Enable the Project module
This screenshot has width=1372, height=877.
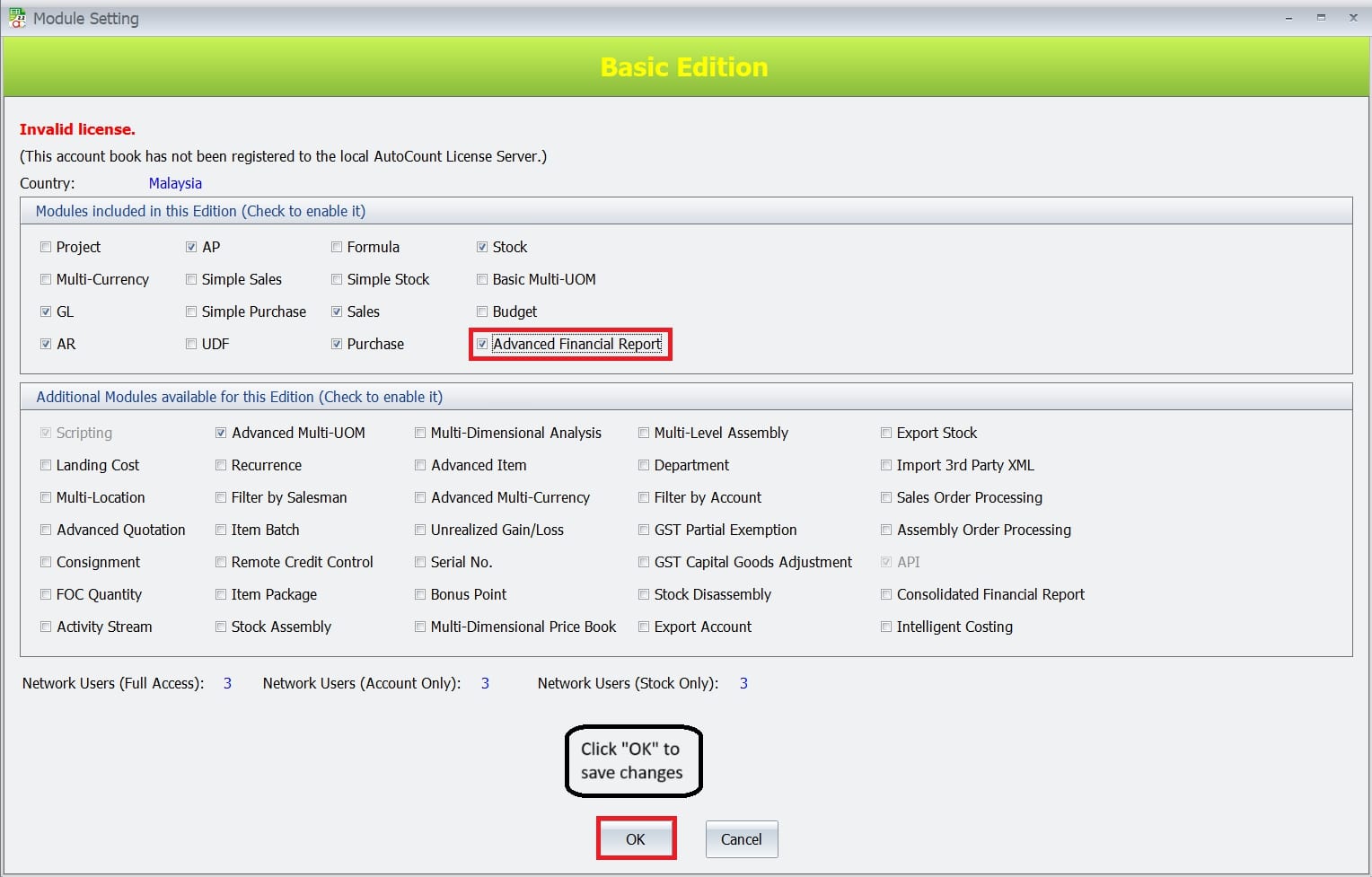click(46, 246)
